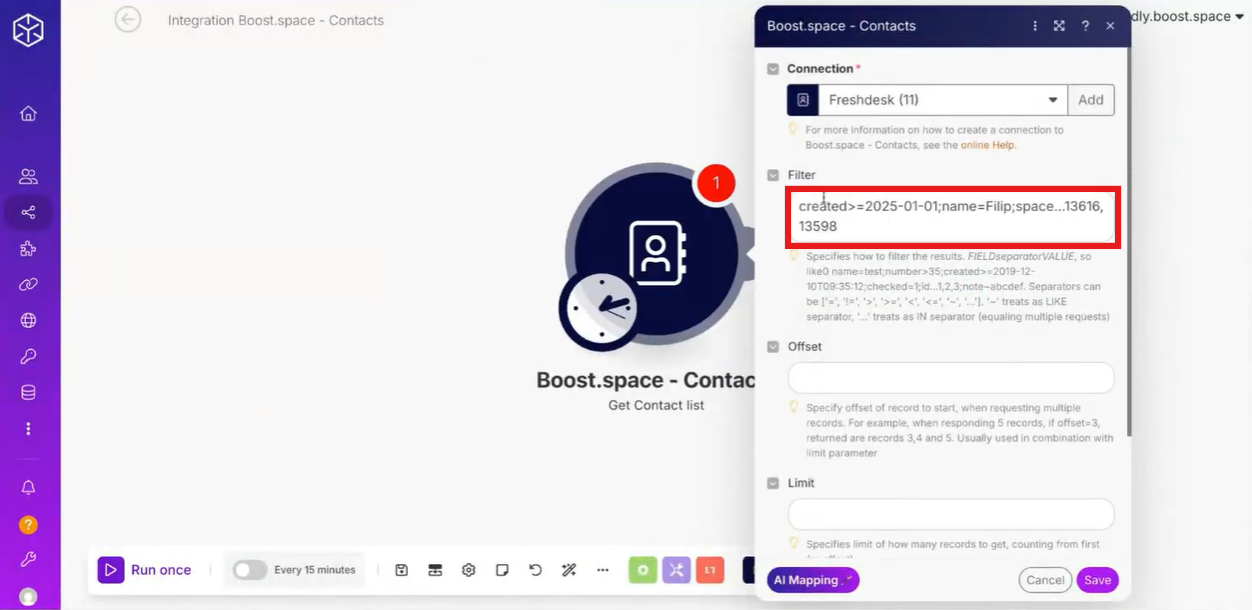Click into the Limit input field
The image size is (1252, 610).
point(951,514)
